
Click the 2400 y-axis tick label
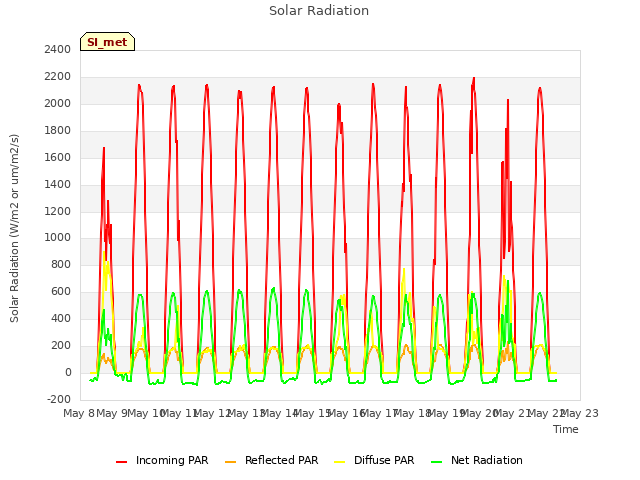point(58,50)
